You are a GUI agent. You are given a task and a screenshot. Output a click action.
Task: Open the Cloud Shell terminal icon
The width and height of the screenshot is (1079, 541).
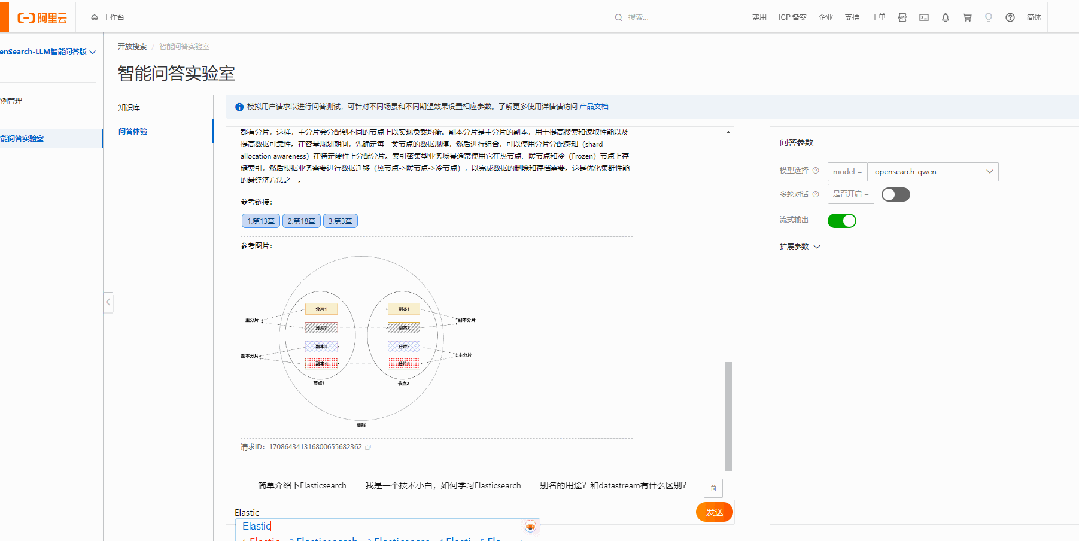(923, 17)
